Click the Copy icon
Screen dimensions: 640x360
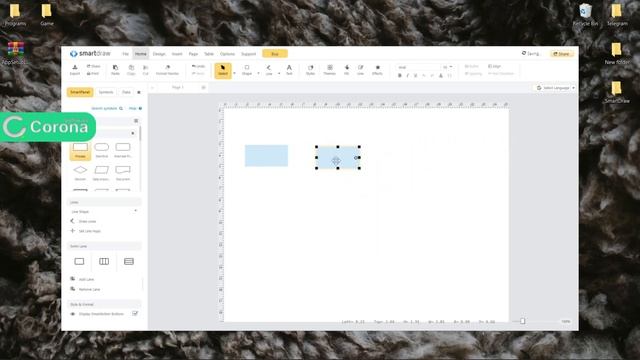click(131, 70)
